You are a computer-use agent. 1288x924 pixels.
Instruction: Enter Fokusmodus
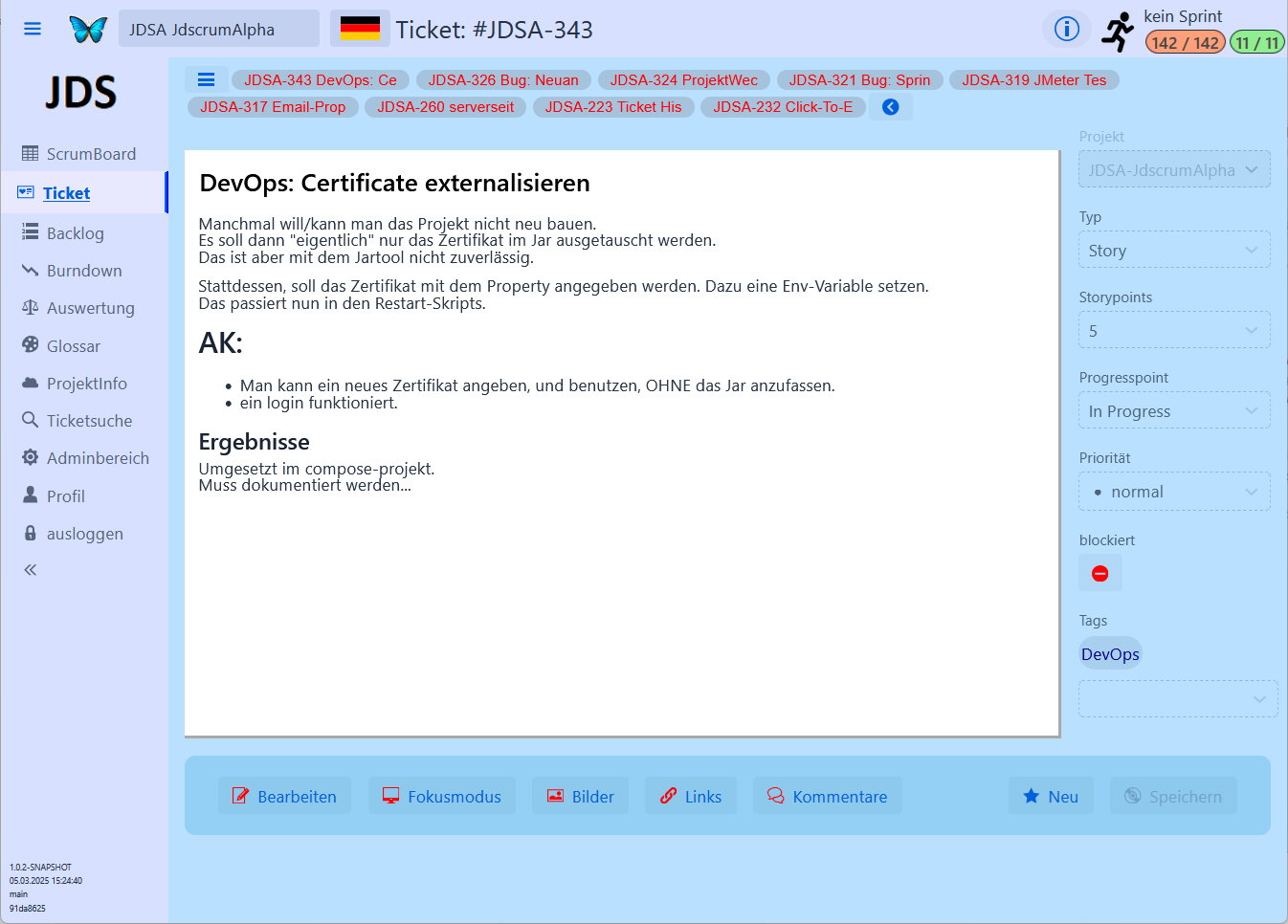(442, 796)
